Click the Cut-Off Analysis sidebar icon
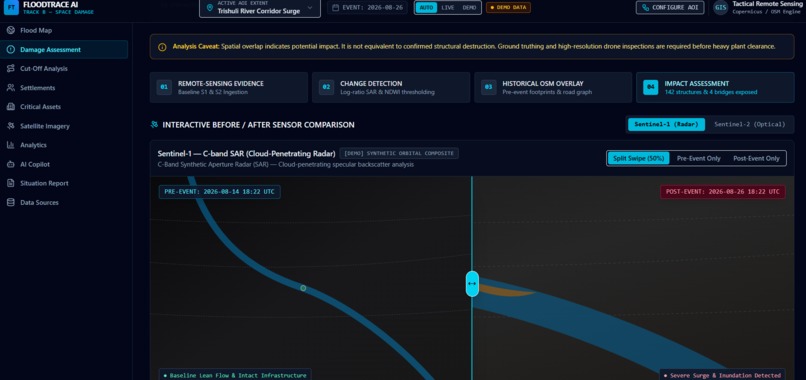The width and height of the screenshot is (806, 380). 10,68
